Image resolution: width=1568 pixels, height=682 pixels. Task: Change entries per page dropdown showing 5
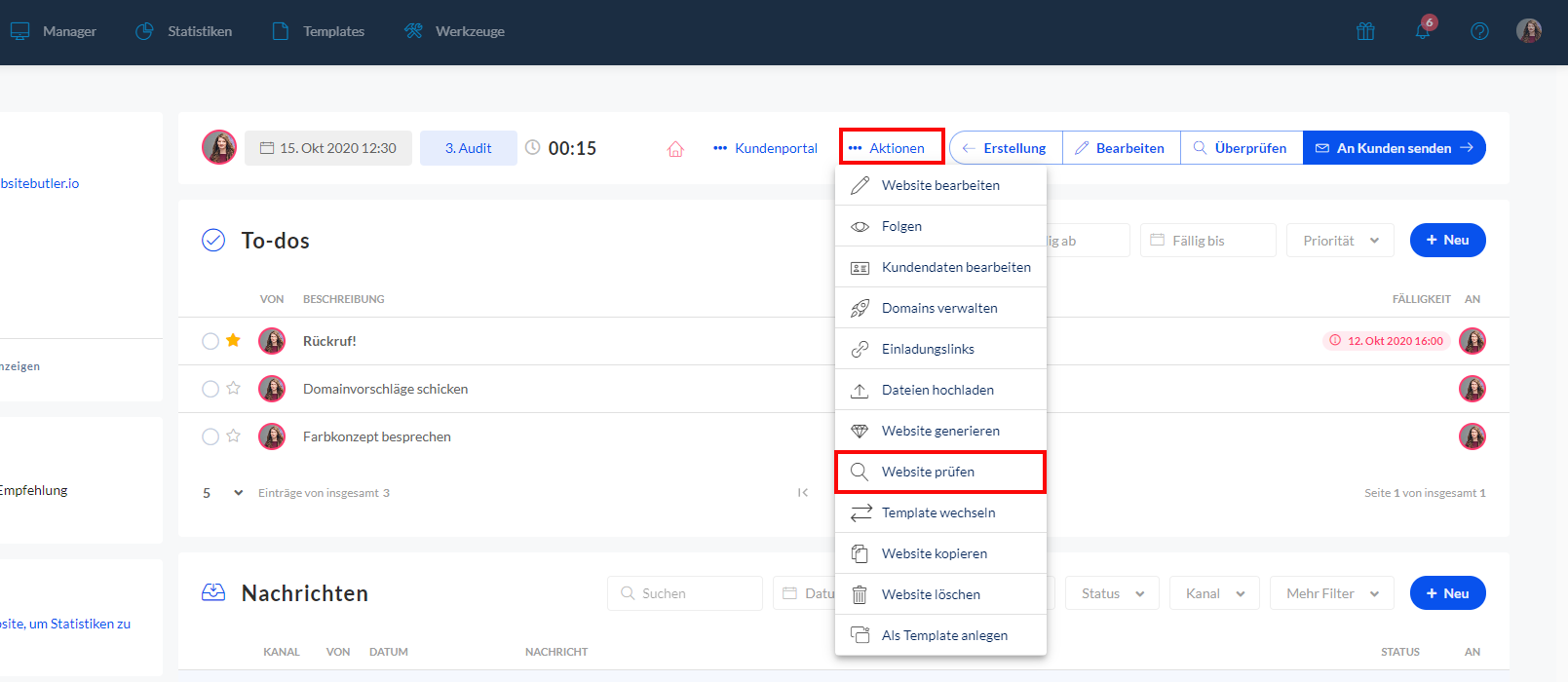point(222,493)
